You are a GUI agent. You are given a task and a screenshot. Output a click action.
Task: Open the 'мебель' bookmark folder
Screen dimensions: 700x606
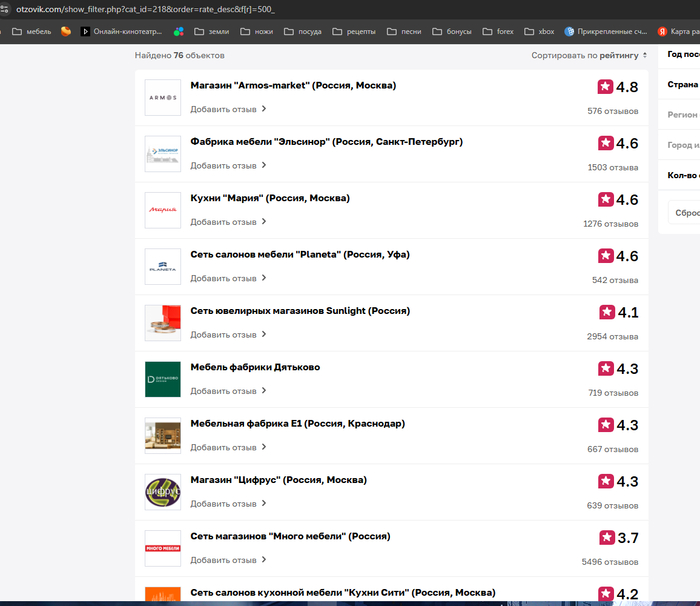(x=31, y=31)
